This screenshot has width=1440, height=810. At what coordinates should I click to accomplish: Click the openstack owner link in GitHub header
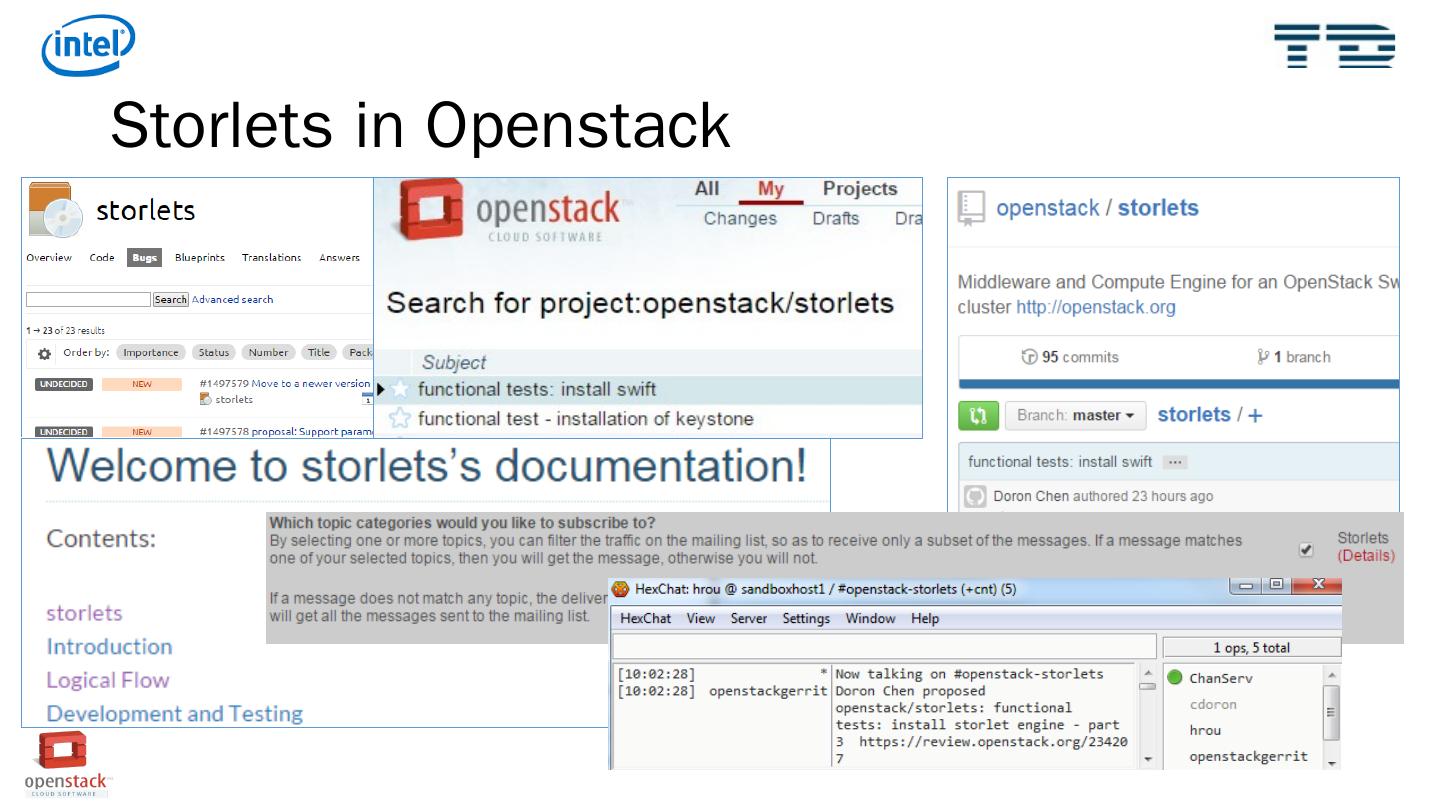[x=1046, y=208]
